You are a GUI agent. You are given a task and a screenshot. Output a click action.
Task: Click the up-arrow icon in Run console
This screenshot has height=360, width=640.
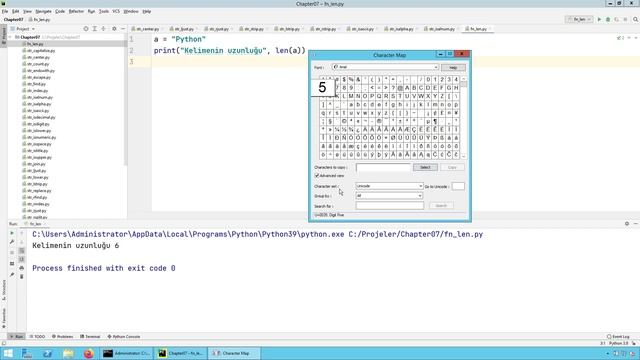point(22,233)
